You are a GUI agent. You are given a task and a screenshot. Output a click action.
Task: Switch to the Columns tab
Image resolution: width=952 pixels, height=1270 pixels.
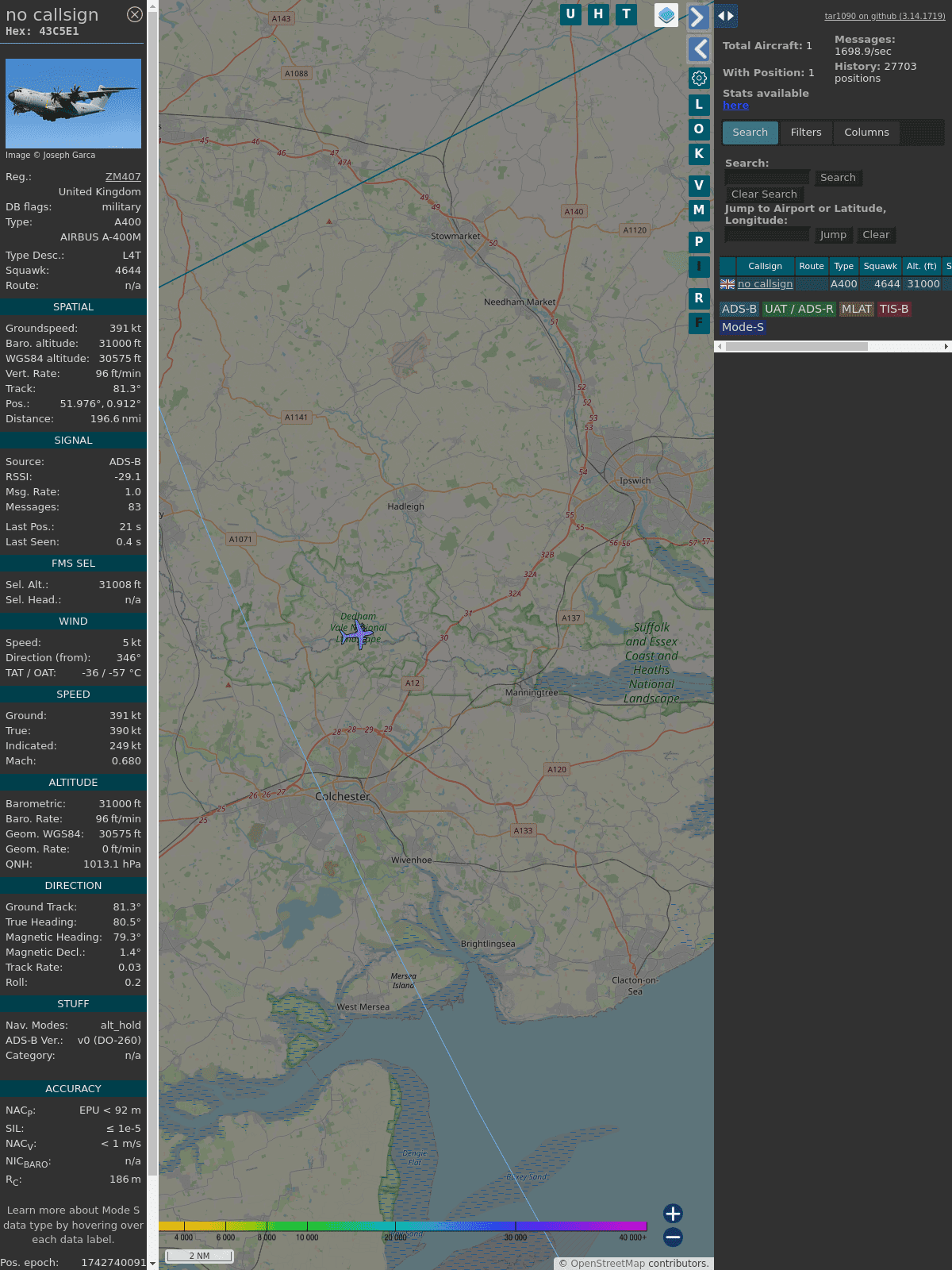pos(866,133)
